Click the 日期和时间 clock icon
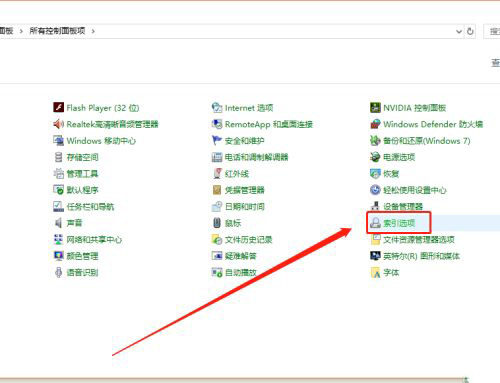500x383 pixels. (x=217, y=206)
